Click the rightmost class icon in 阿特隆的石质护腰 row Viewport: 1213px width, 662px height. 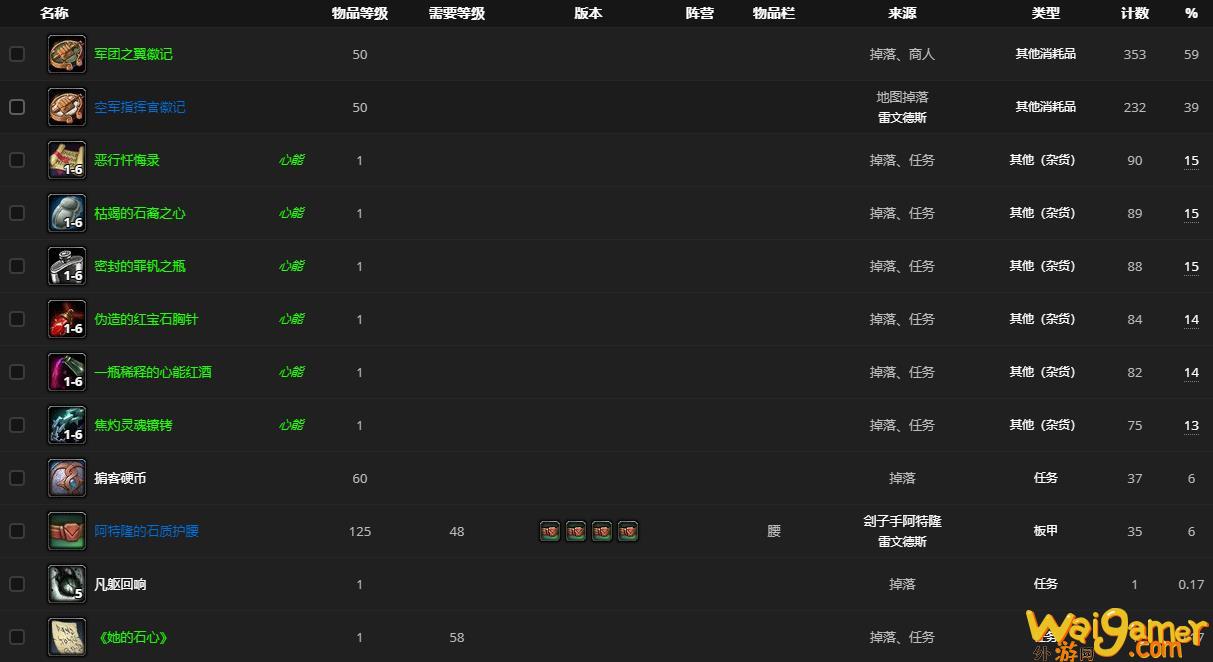click(x=628, y=531)
